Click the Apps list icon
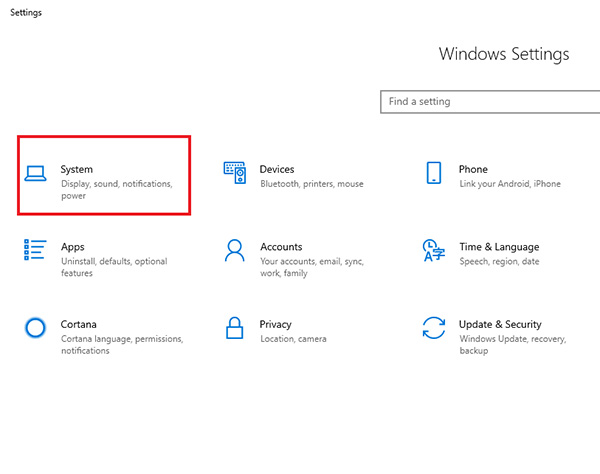The image size is (600, 474). coord(36,250)
